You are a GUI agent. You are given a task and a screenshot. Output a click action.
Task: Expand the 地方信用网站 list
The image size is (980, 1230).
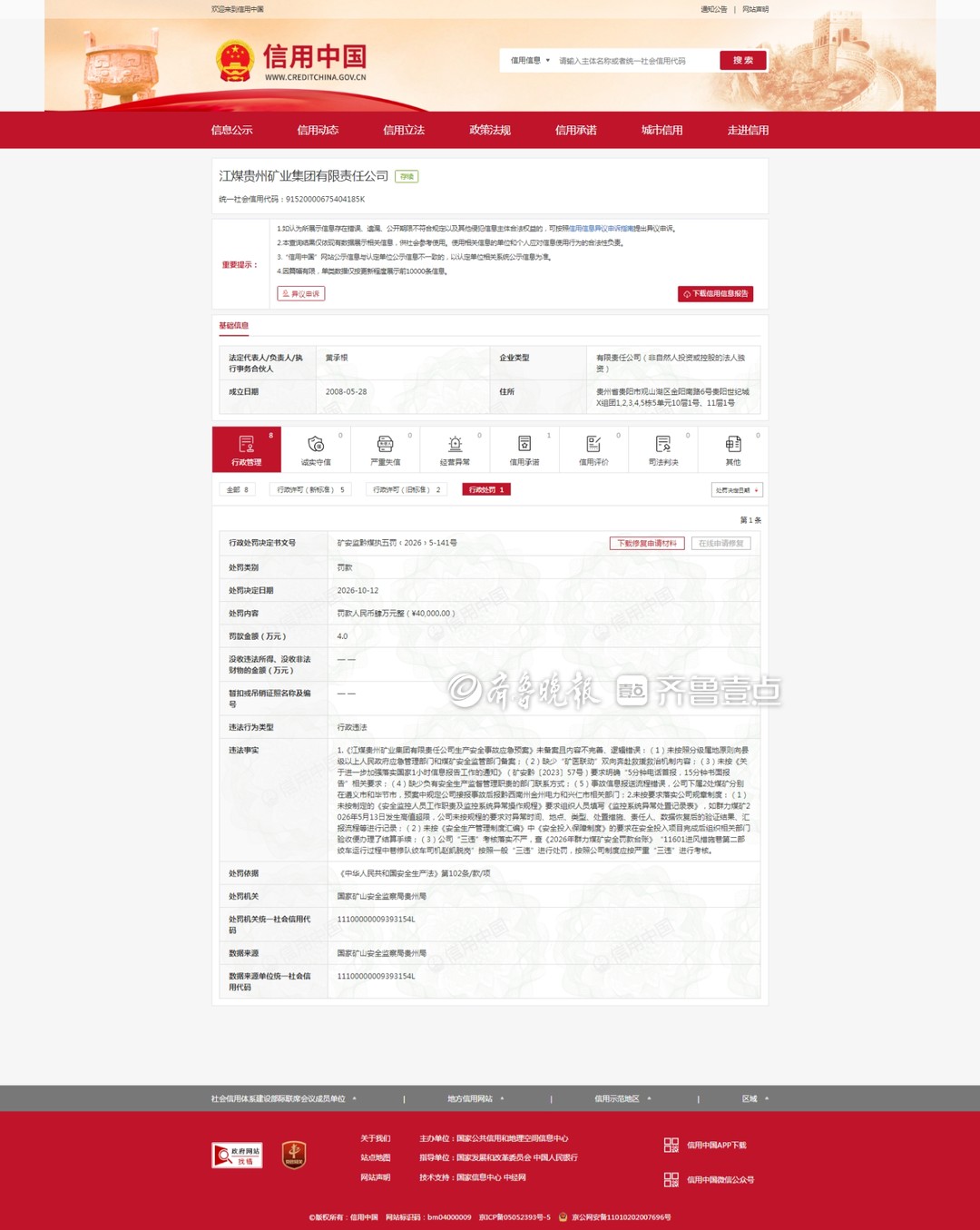pos(475,1099)
